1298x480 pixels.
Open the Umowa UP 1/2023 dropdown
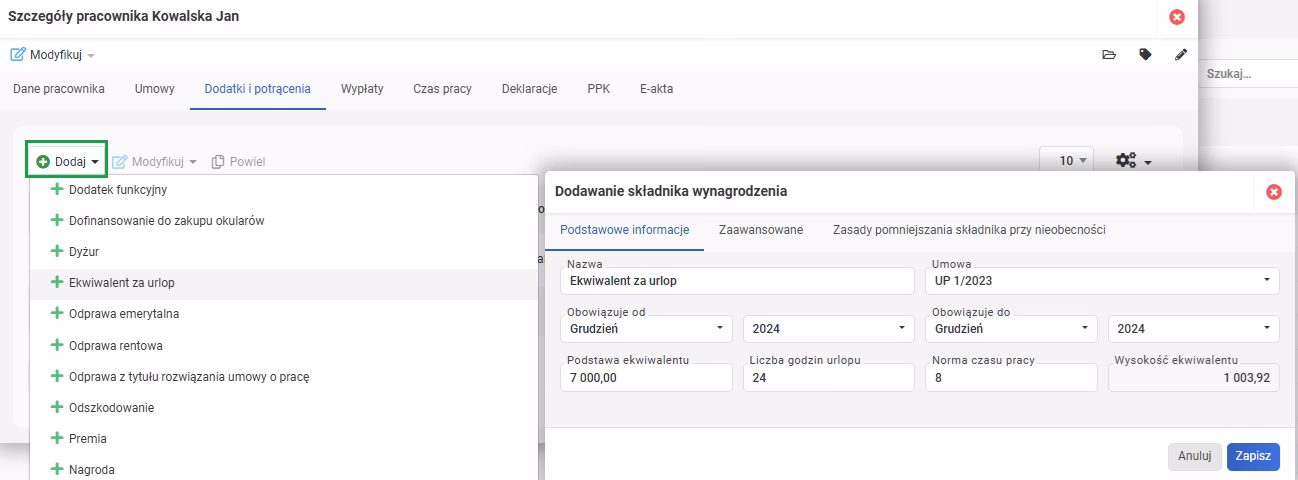pyautogui.click(x=1102, y=281)
